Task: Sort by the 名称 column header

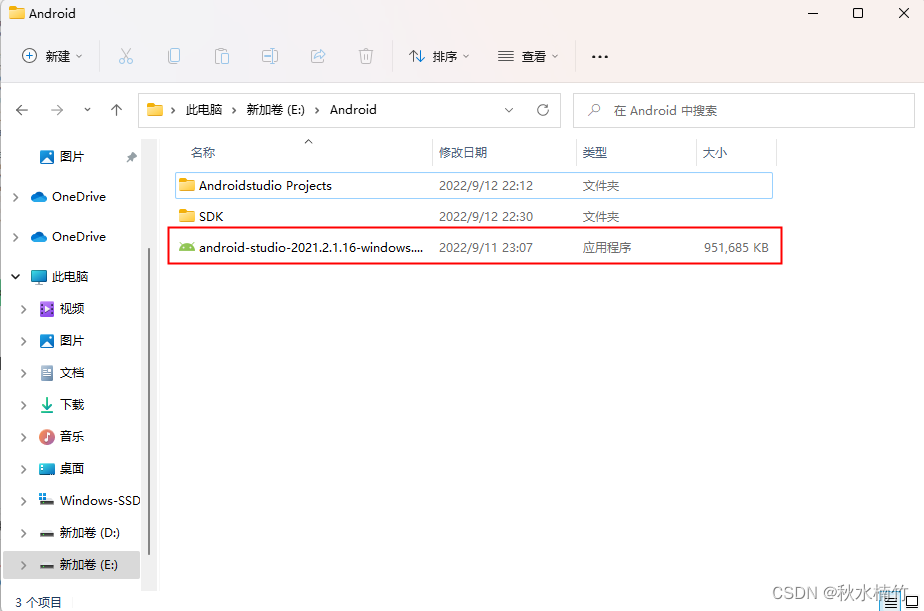Action: (x=203, y=153)
